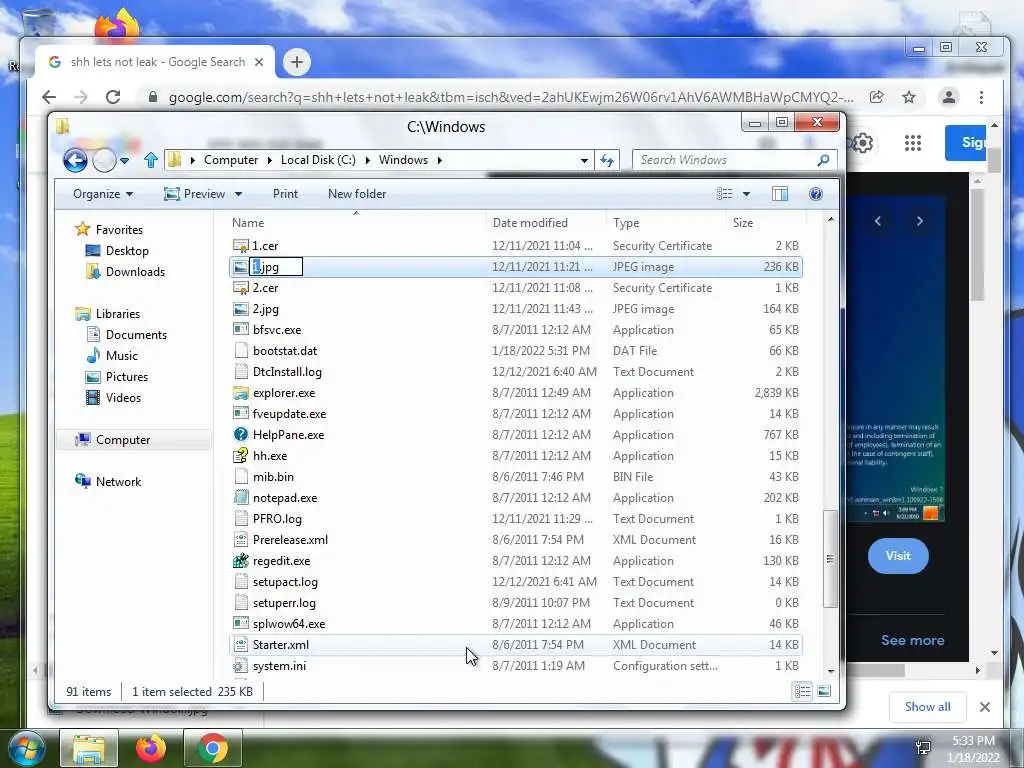
Task: Click Computer in the breadcrumb path
Action: click(231, 160)
